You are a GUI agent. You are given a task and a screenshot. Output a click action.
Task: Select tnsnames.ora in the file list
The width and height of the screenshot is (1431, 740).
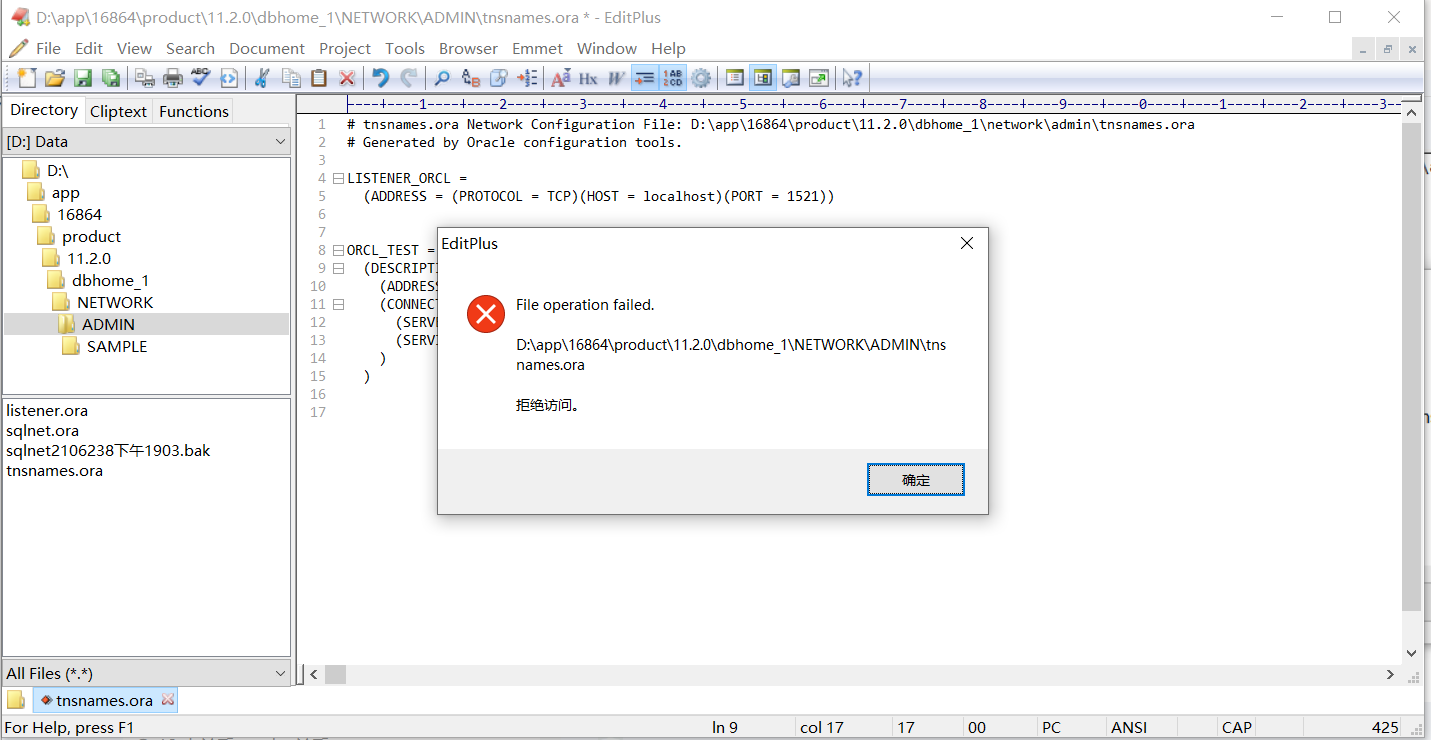click(54, 470)
